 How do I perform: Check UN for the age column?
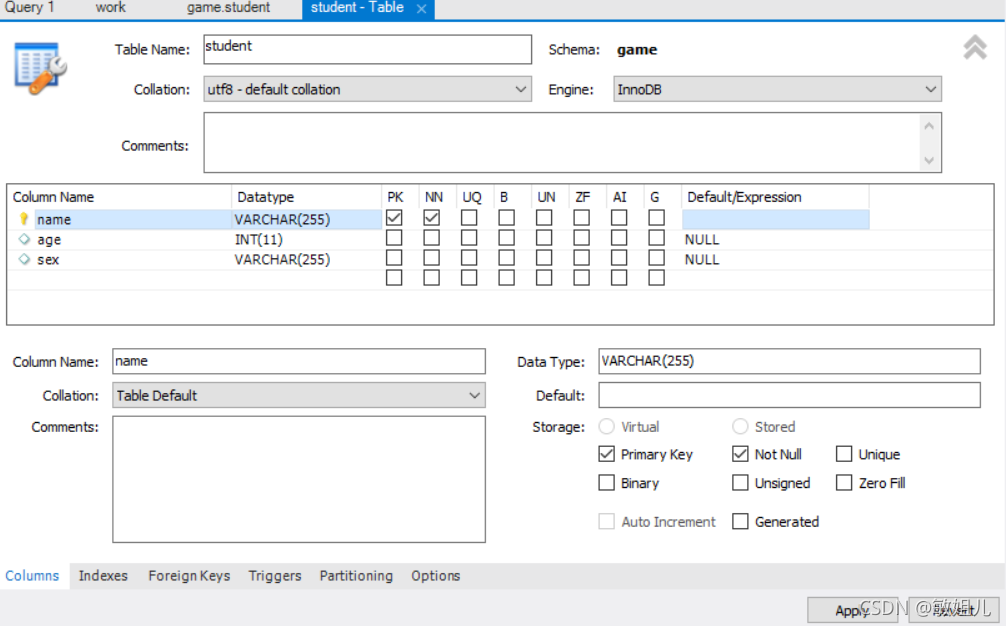[x=544, y=238]
